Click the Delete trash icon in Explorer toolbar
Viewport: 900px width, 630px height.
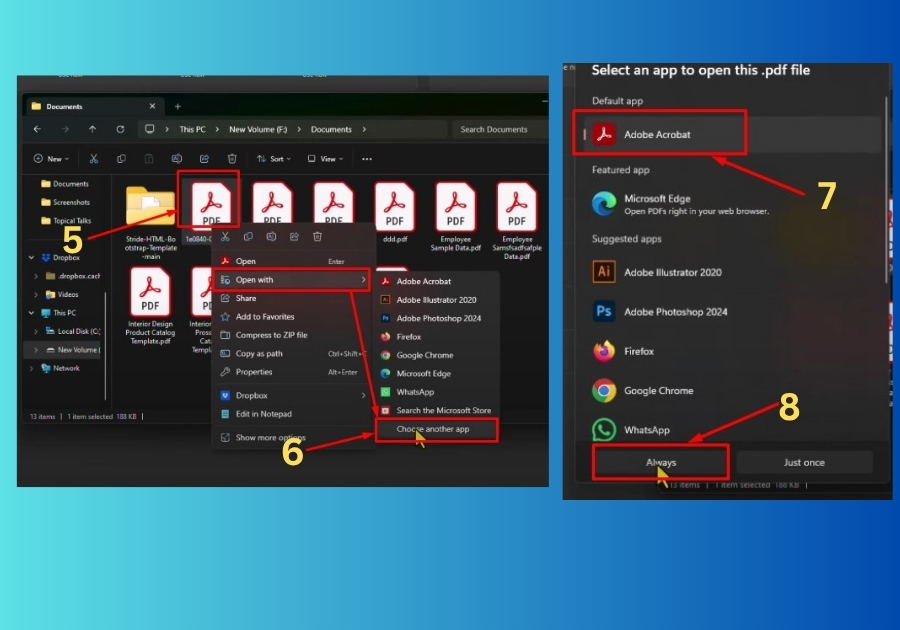pyautogui.click(x=232, y=158)
